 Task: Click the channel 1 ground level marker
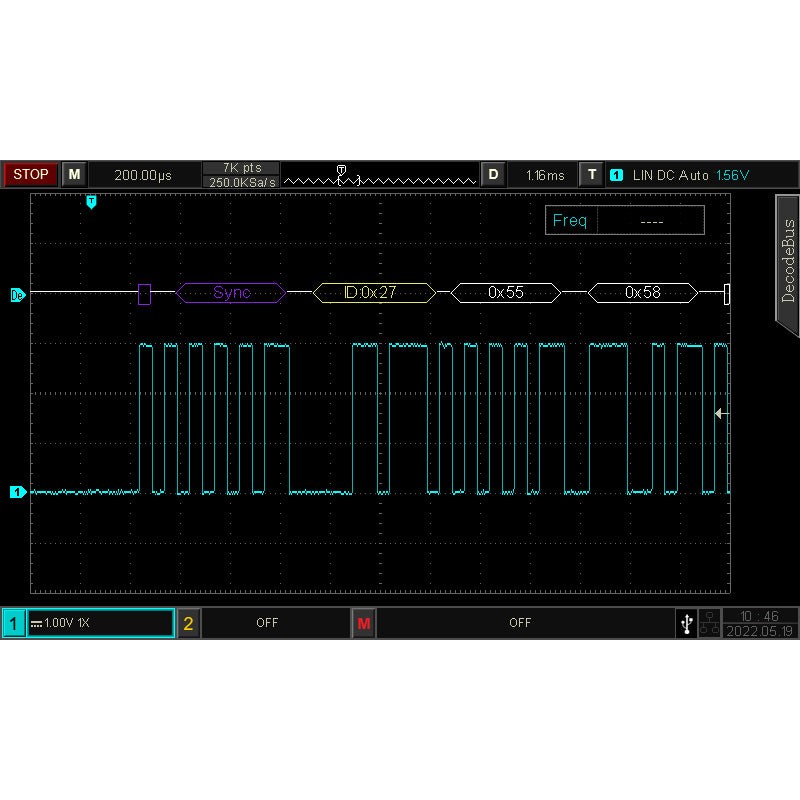tap(18, 492)
